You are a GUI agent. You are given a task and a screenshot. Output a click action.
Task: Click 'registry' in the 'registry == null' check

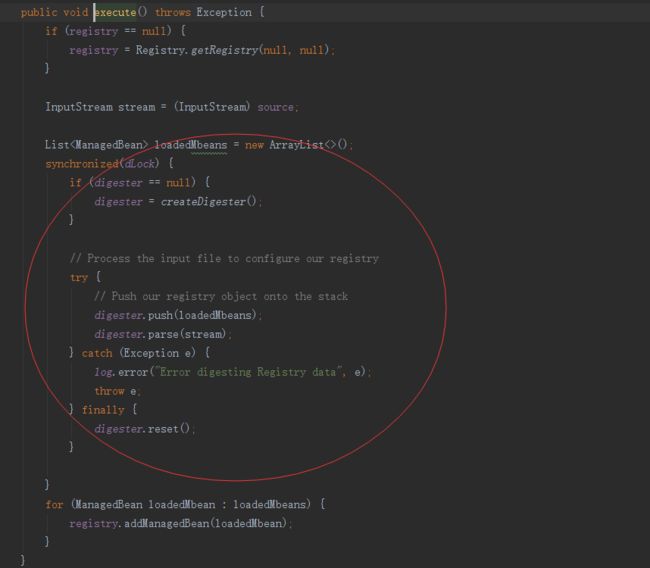(94, 31)
